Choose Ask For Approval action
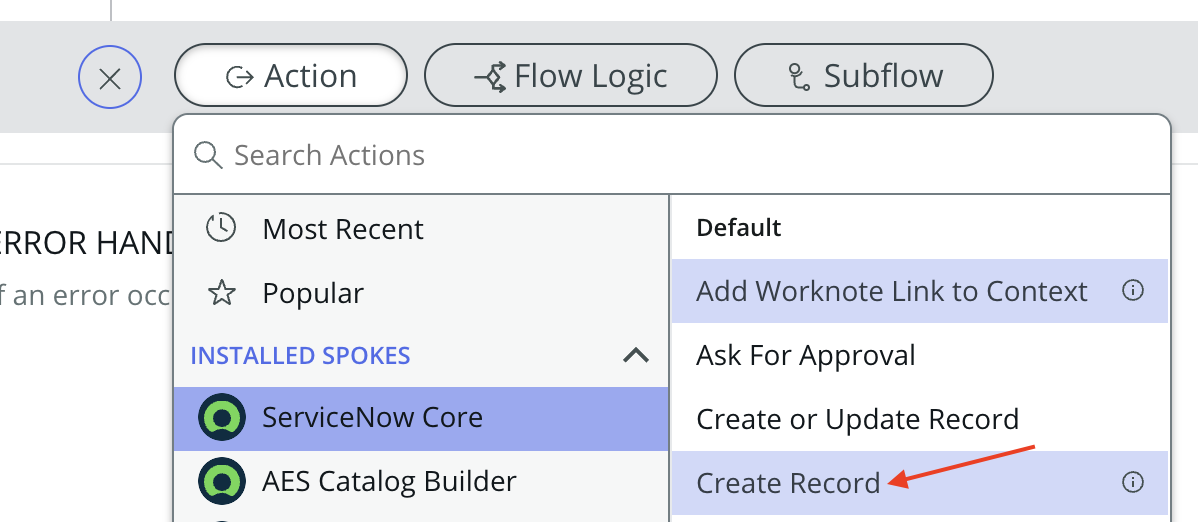 [806, 355]
